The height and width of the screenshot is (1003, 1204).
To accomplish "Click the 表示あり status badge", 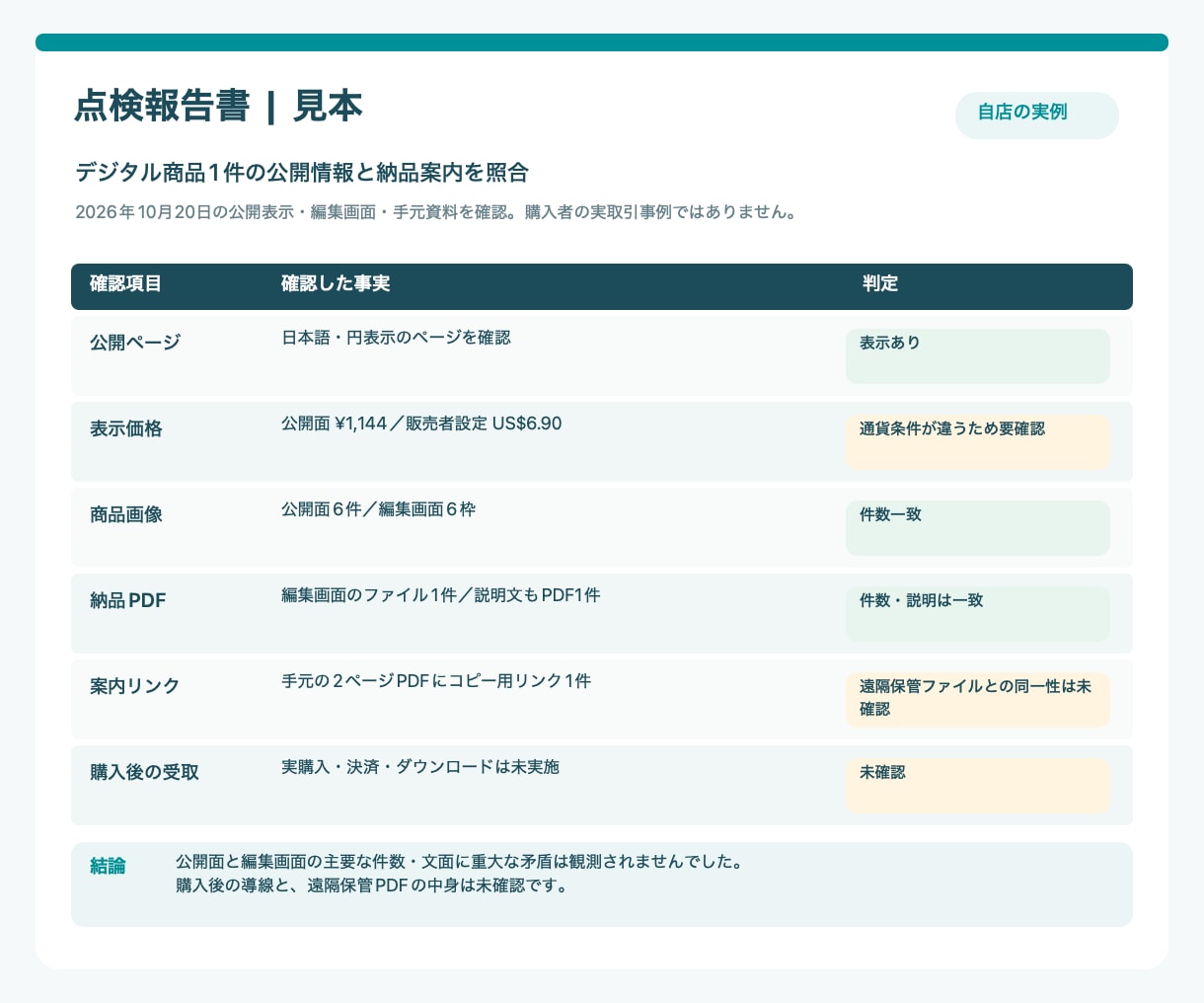I will (977, 356).
